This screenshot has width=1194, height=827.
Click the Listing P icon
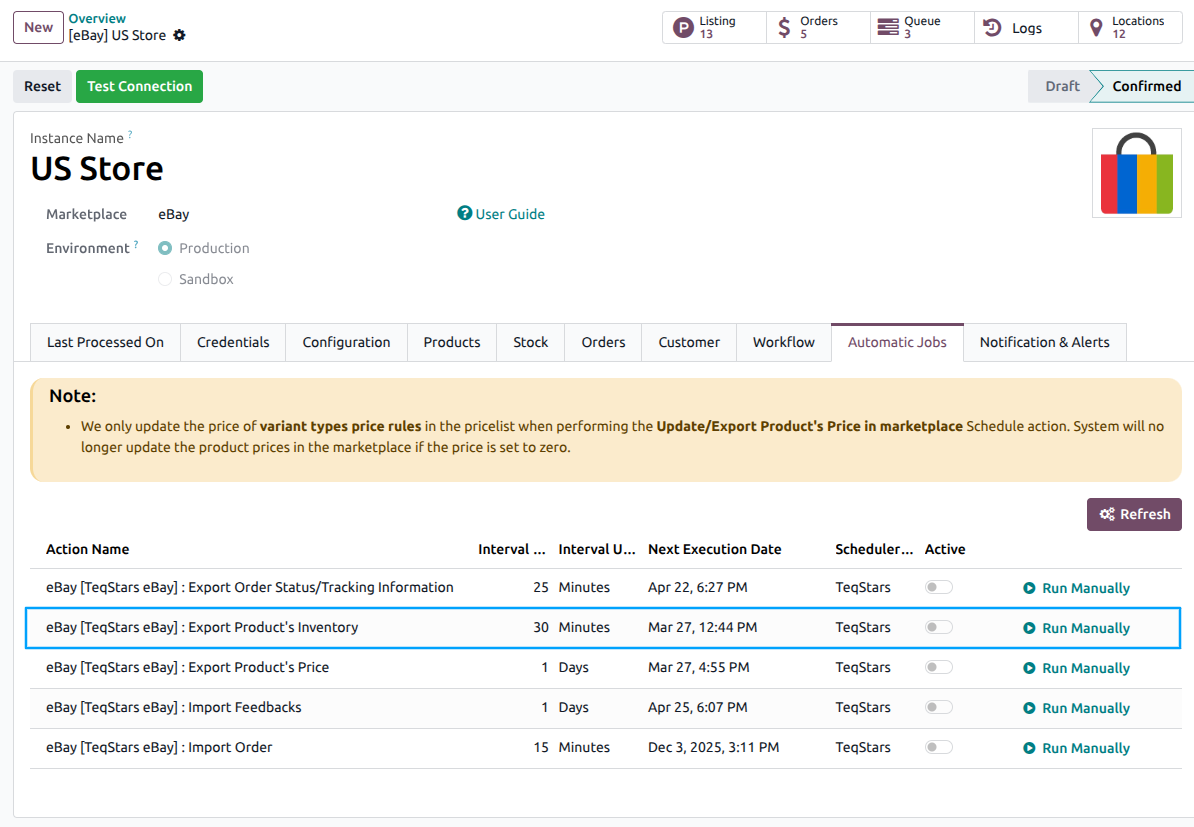pos(683,28)
